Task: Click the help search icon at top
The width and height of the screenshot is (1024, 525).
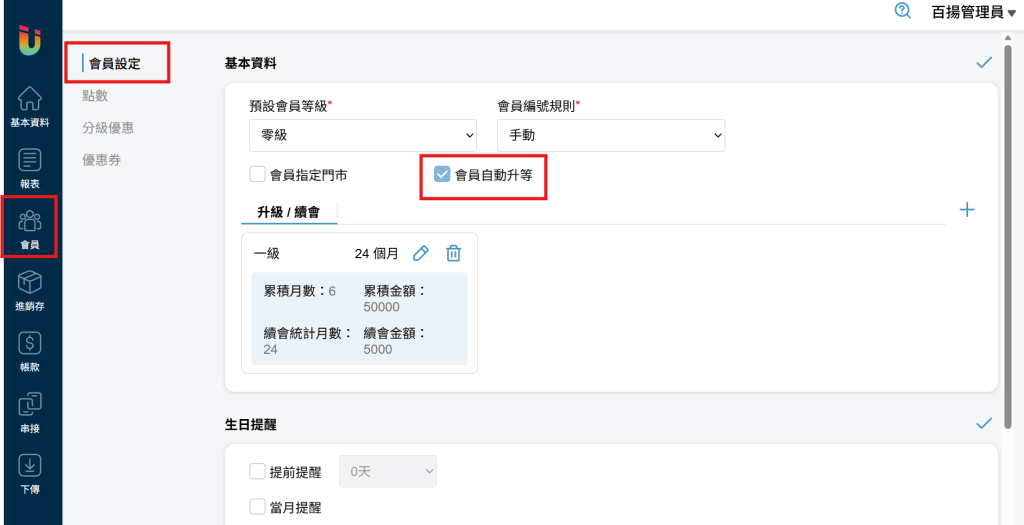Action: point(903,11)
